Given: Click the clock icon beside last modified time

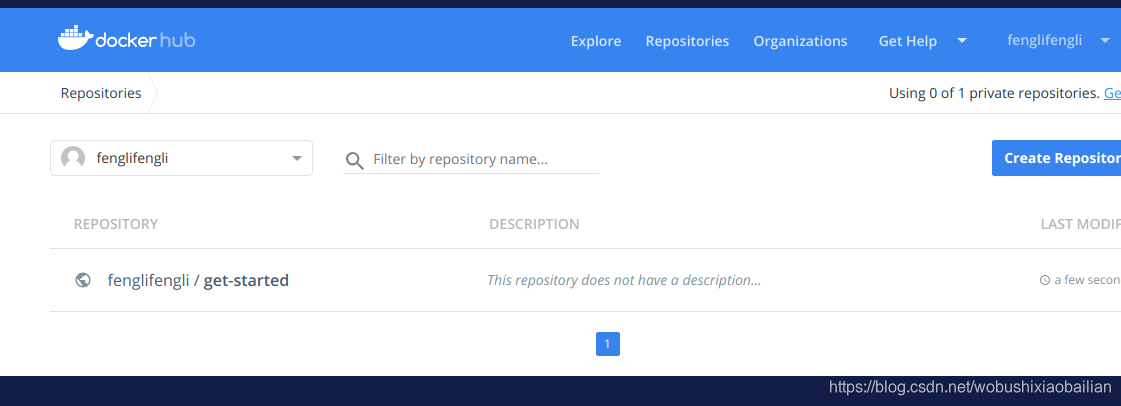Looking at the screenshot, I should point(1045,280).
